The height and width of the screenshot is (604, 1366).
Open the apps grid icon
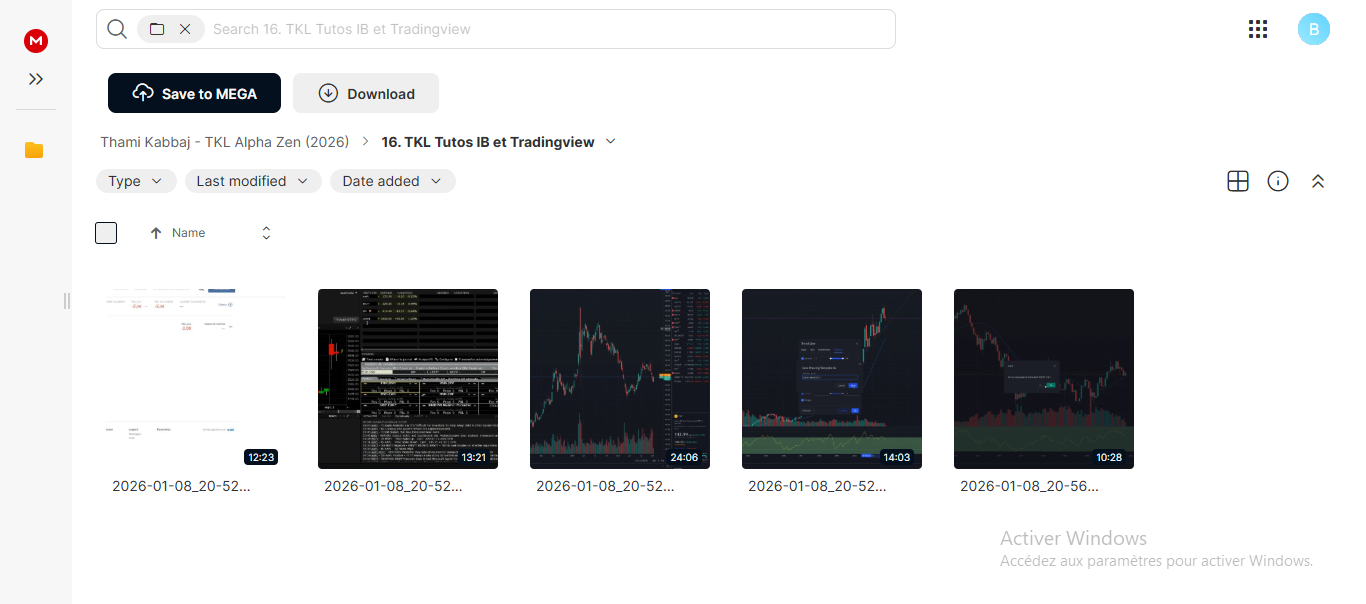click(1258, 29)
